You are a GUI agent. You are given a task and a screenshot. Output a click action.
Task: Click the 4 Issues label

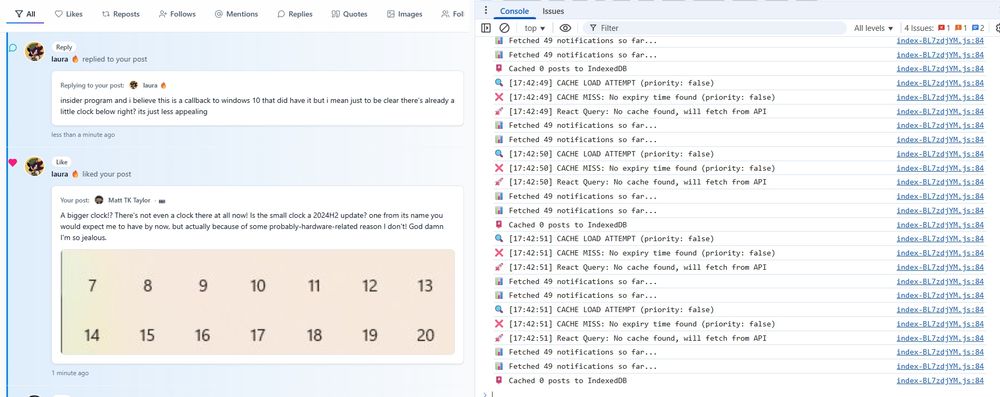tap(919, 28)
